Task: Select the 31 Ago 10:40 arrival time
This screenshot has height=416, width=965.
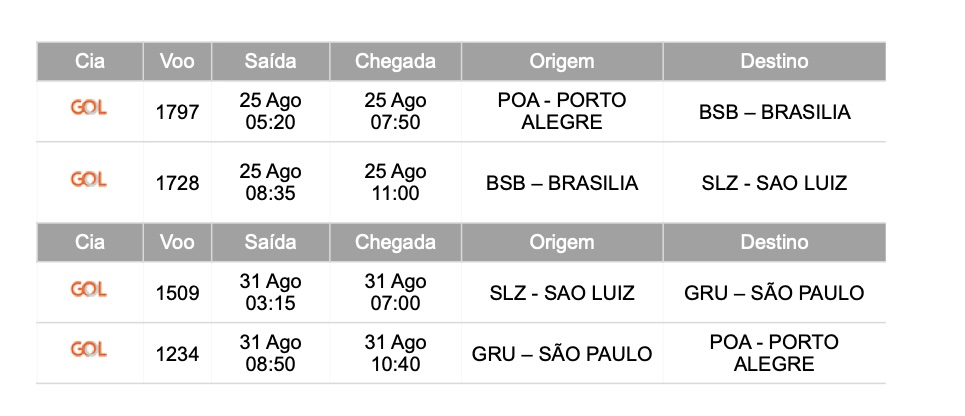Action: 395,353
